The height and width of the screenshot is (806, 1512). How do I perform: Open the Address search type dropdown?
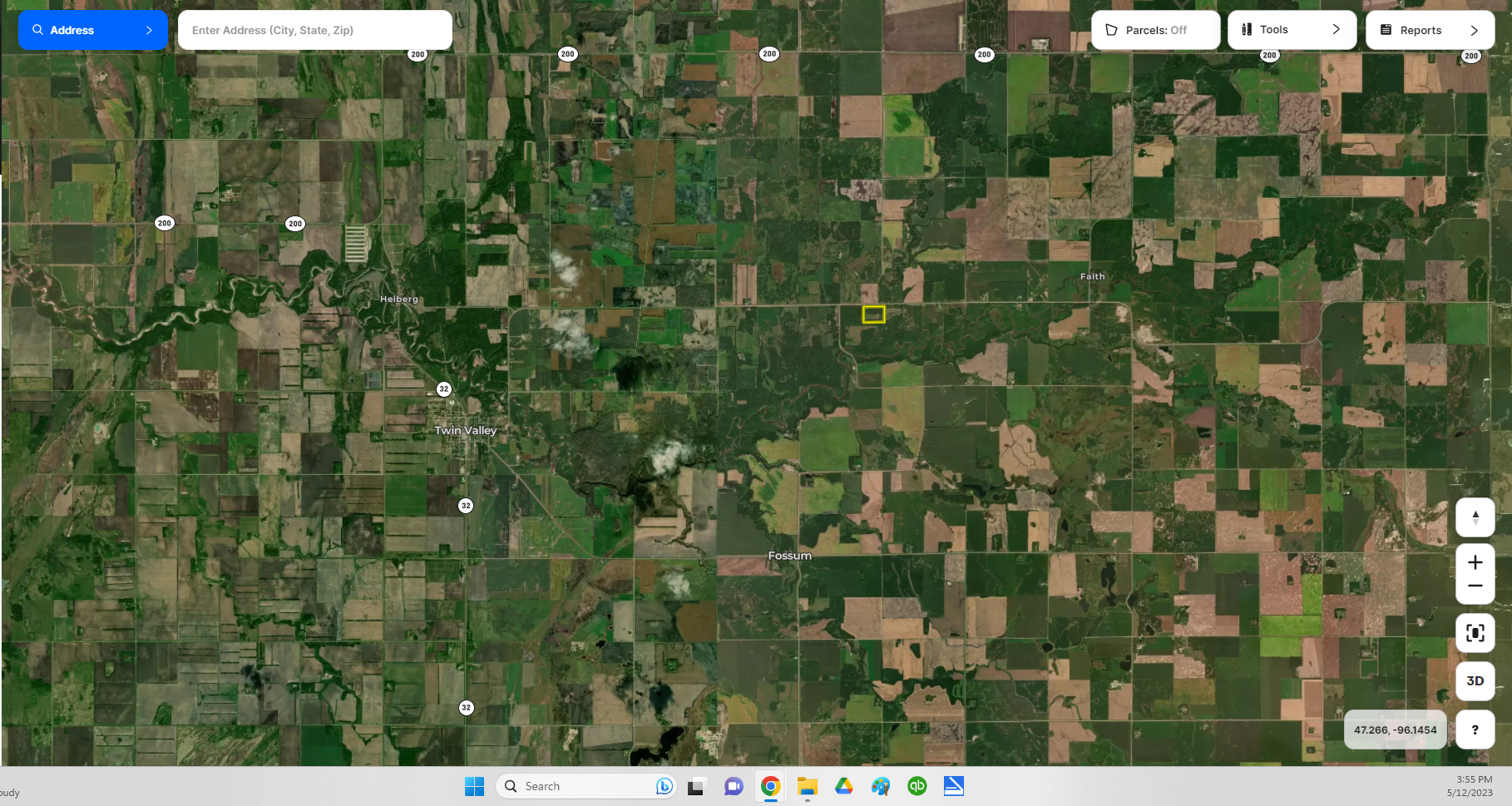click(x=92, y=30)
